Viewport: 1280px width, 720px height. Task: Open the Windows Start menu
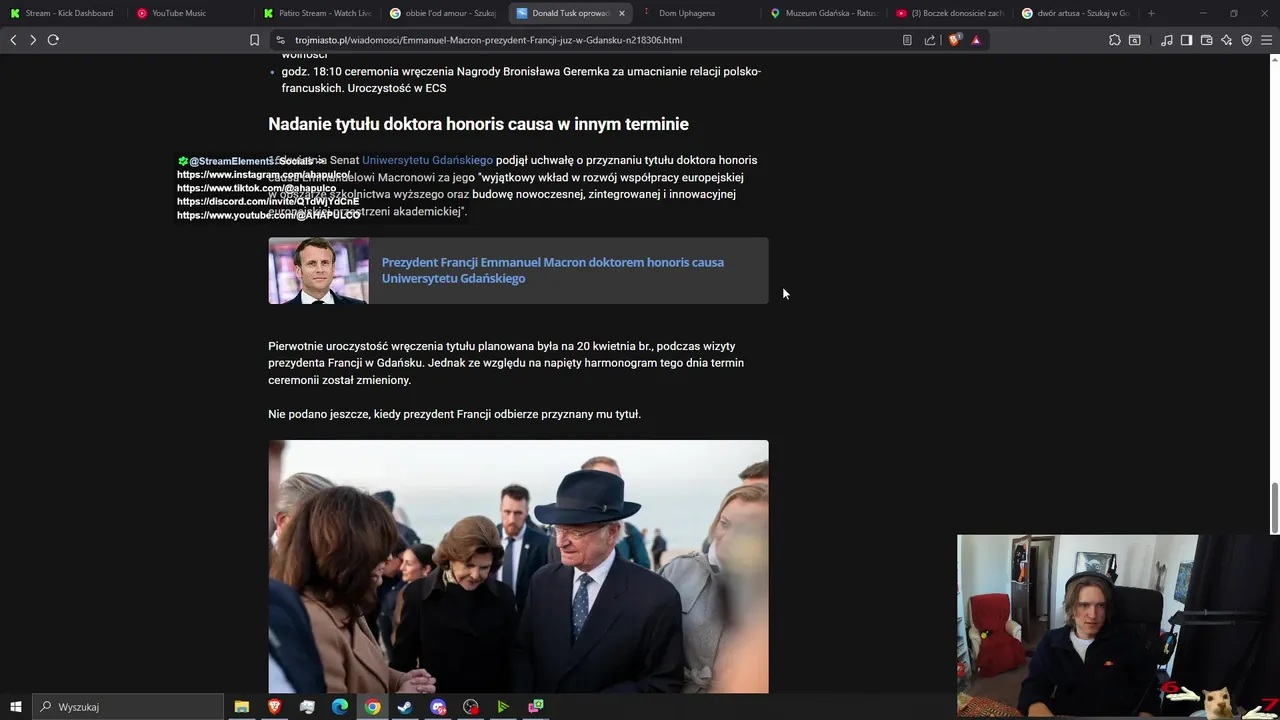[x=15, y=707]
